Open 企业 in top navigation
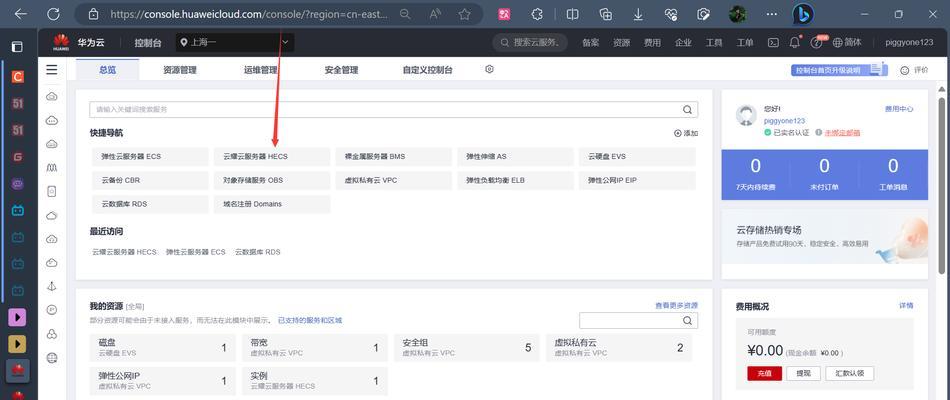This screenshot has height=400, width=950. click(x=683, y=42)
